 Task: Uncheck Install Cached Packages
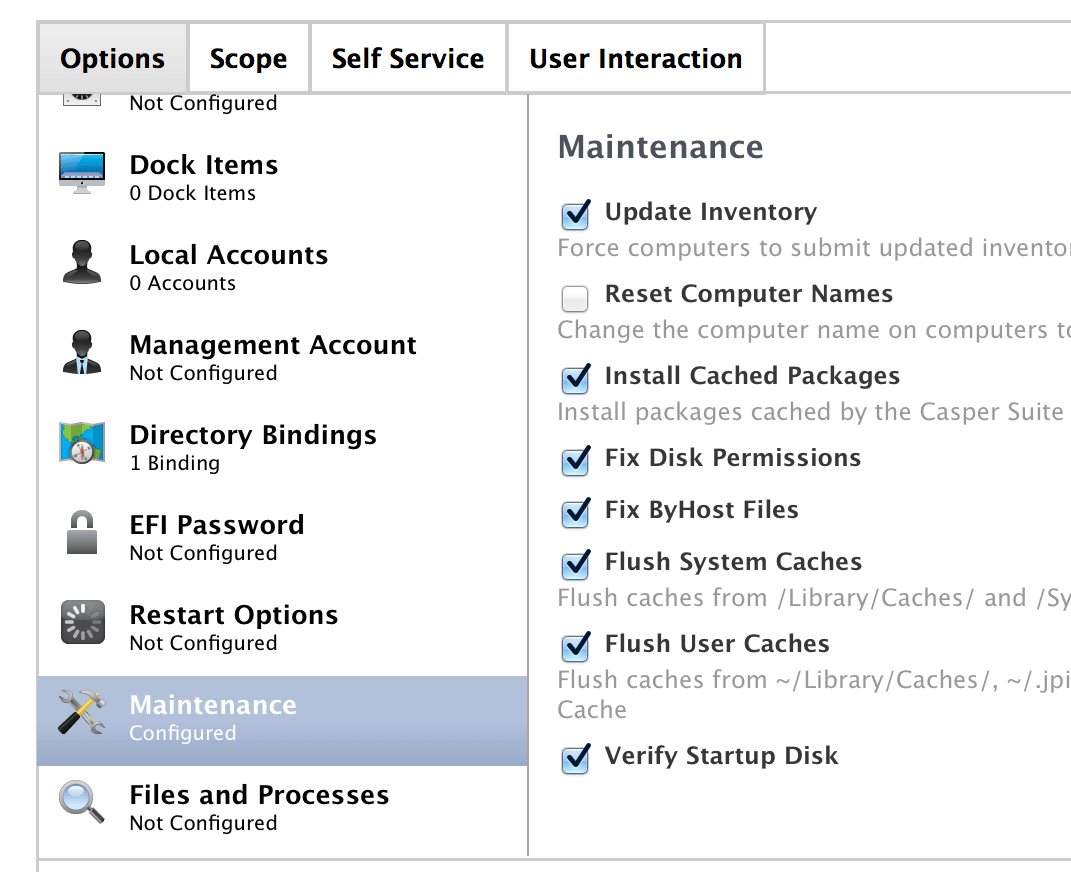575,378
